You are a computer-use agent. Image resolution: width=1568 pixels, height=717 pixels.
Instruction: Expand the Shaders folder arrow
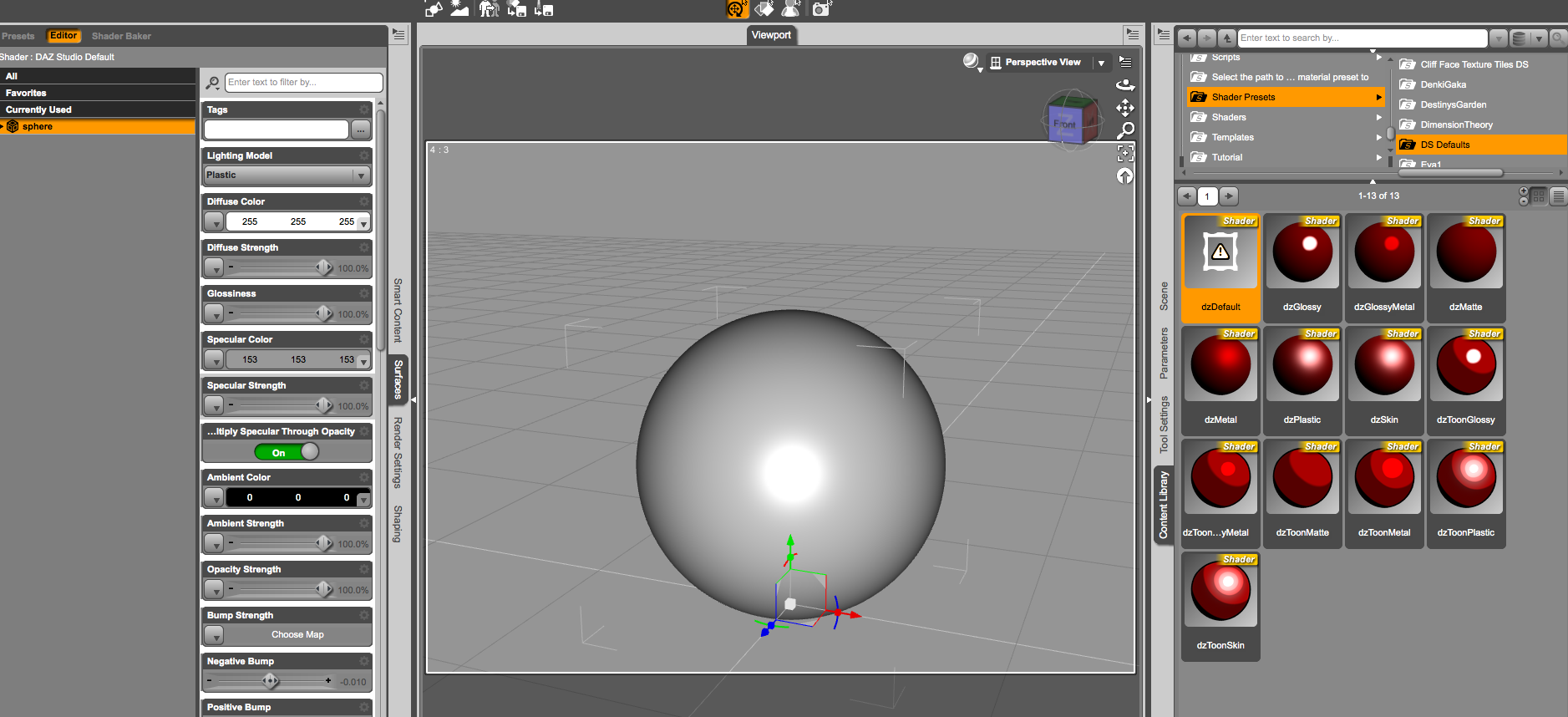1378,117
